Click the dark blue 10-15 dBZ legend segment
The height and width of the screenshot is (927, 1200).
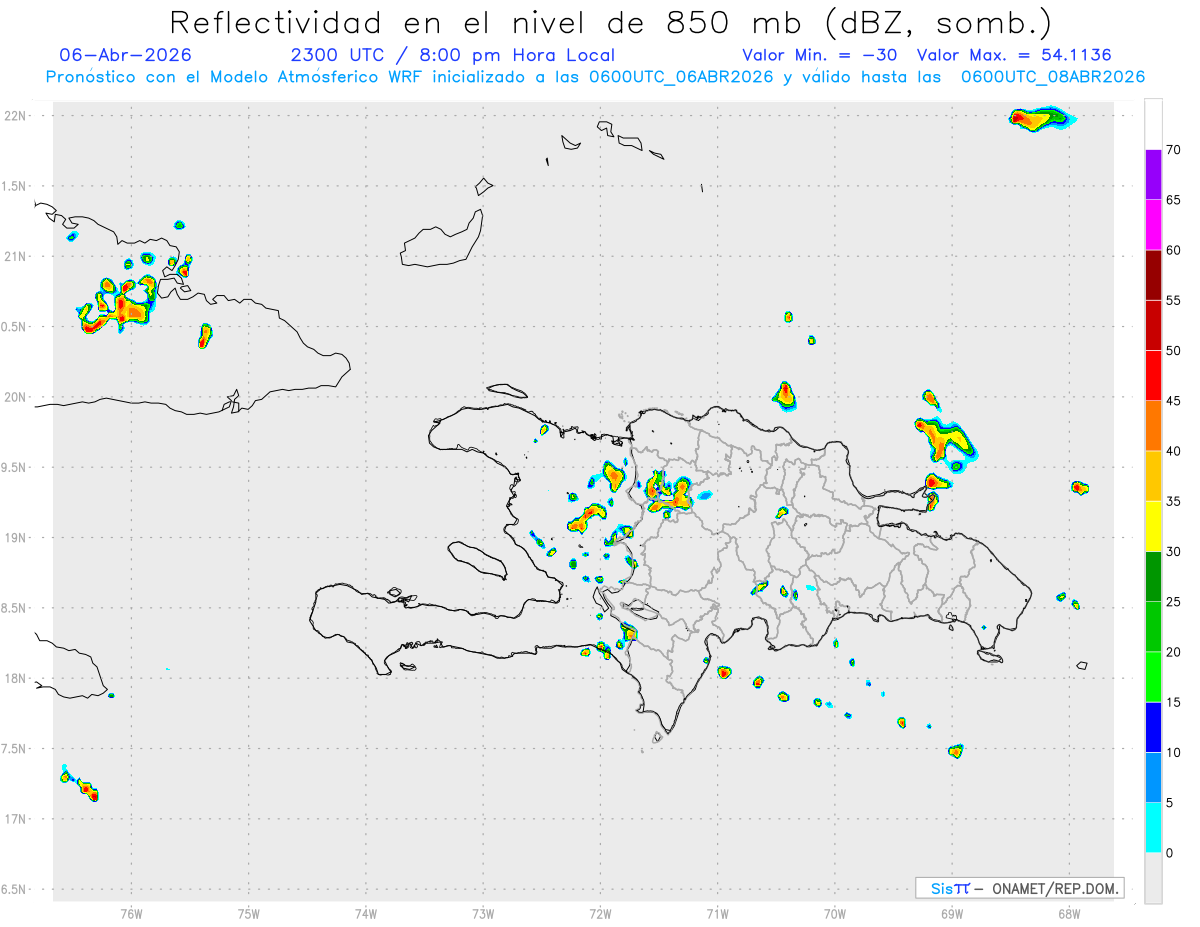coord(1153,727)
